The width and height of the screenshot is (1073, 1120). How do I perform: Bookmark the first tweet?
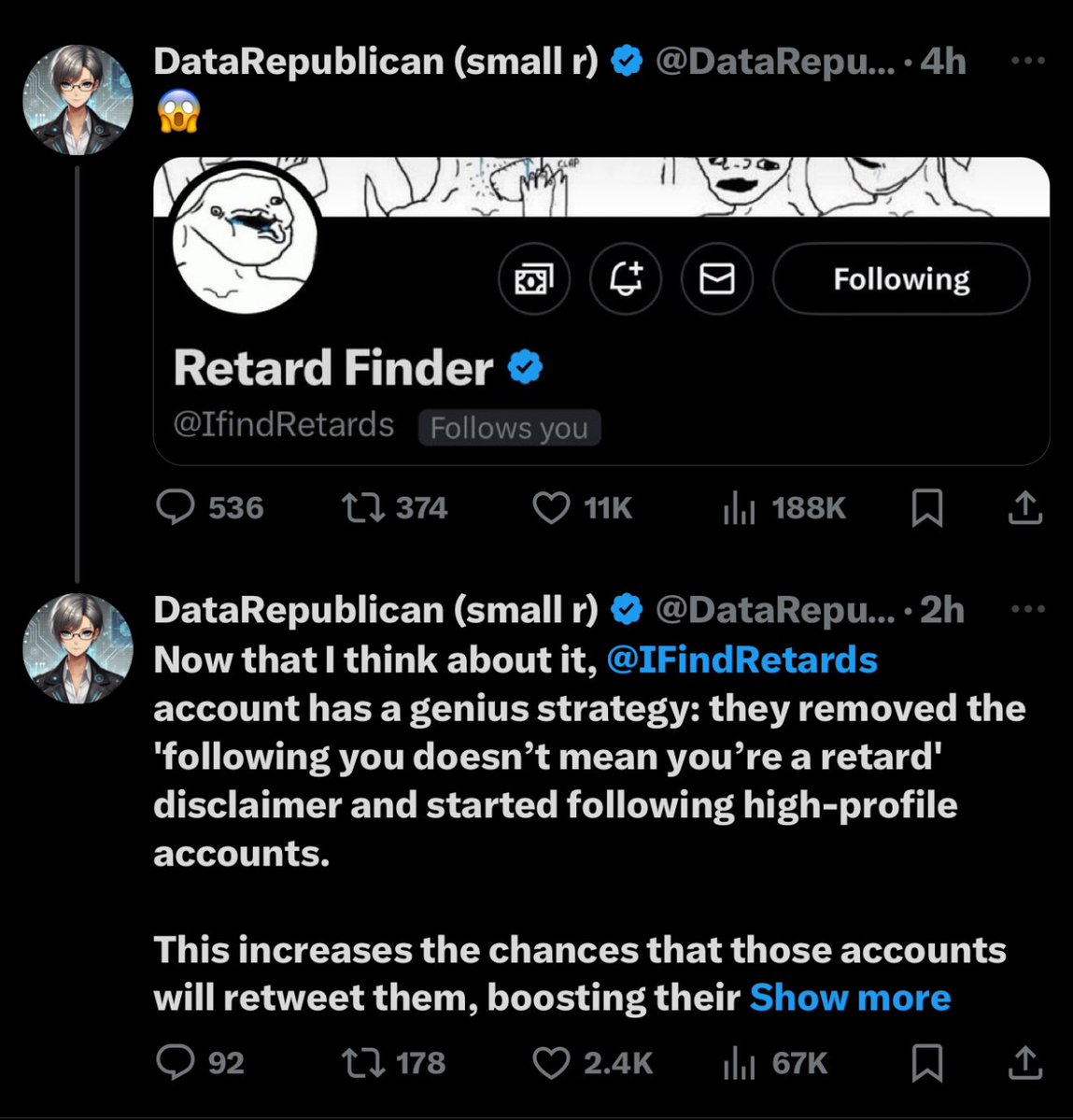coord(926,507)
